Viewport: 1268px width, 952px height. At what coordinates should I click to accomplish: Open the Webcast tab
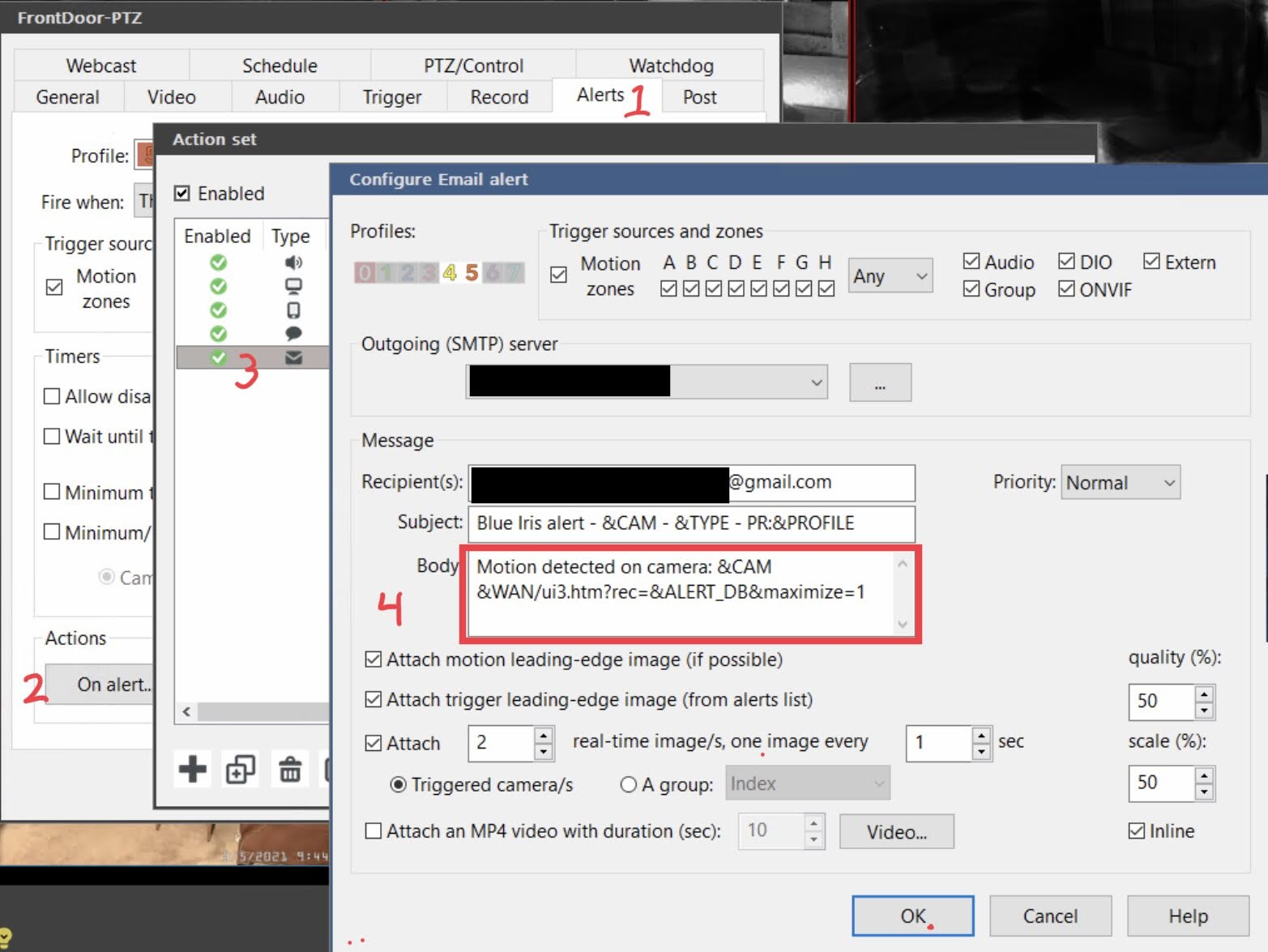pos(101,66)
